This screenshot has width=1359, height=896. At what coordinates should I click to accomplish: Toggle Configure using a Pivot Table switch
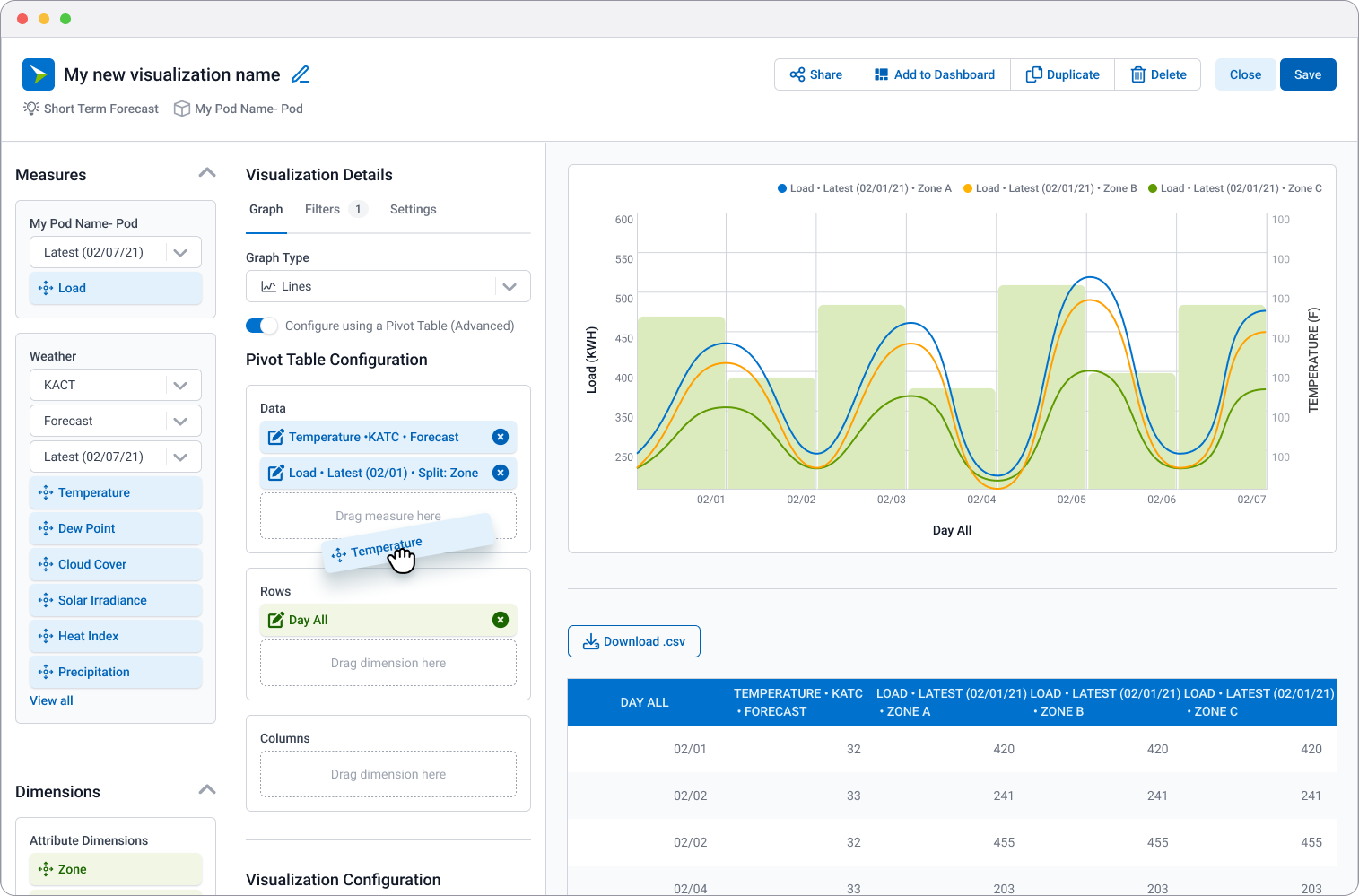click(262, 326)
